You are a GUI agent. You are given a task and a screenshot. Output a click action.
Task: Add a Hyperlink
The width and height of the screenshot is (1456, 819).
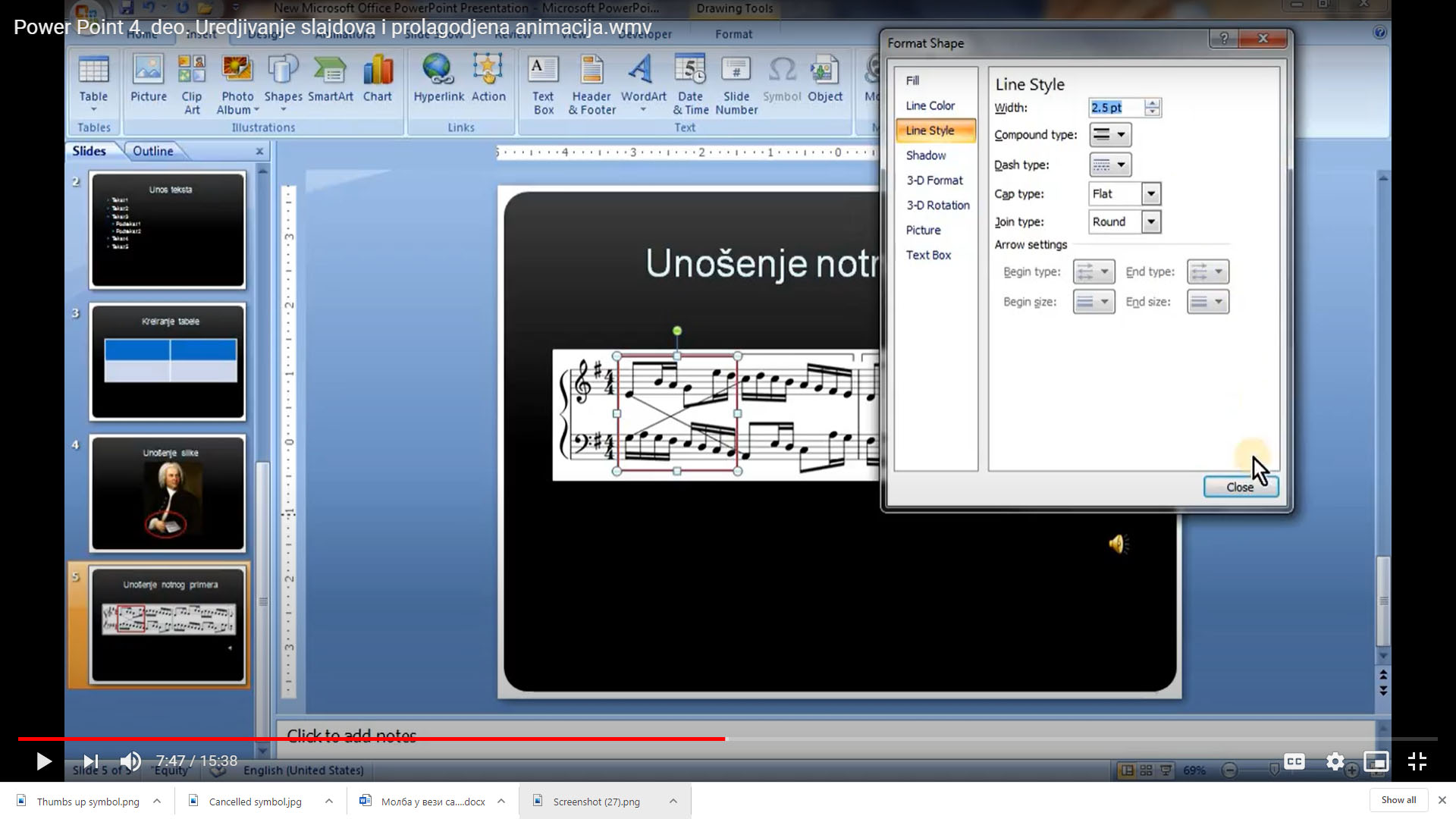[438, 79]
